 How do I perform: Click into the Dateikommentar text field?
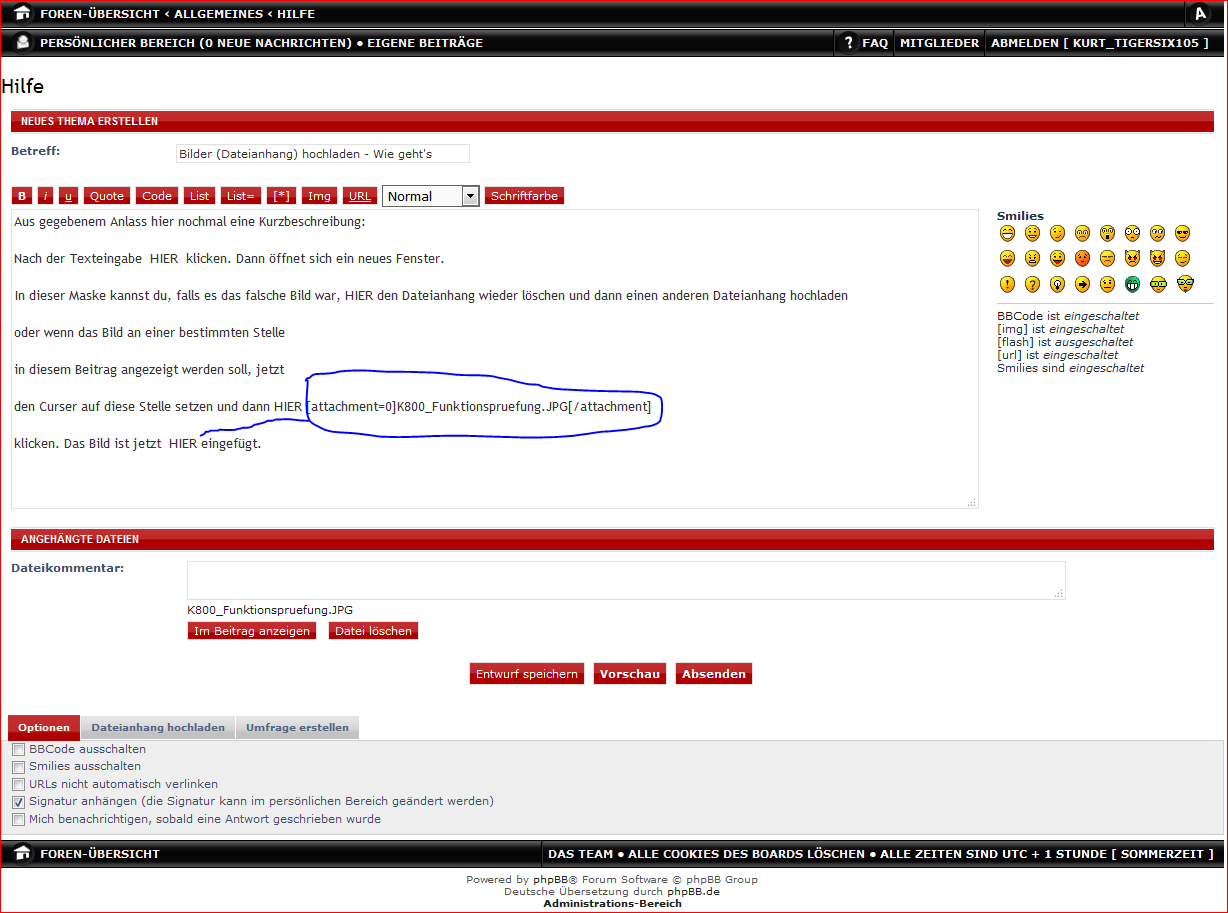click(x=626, y=580)
